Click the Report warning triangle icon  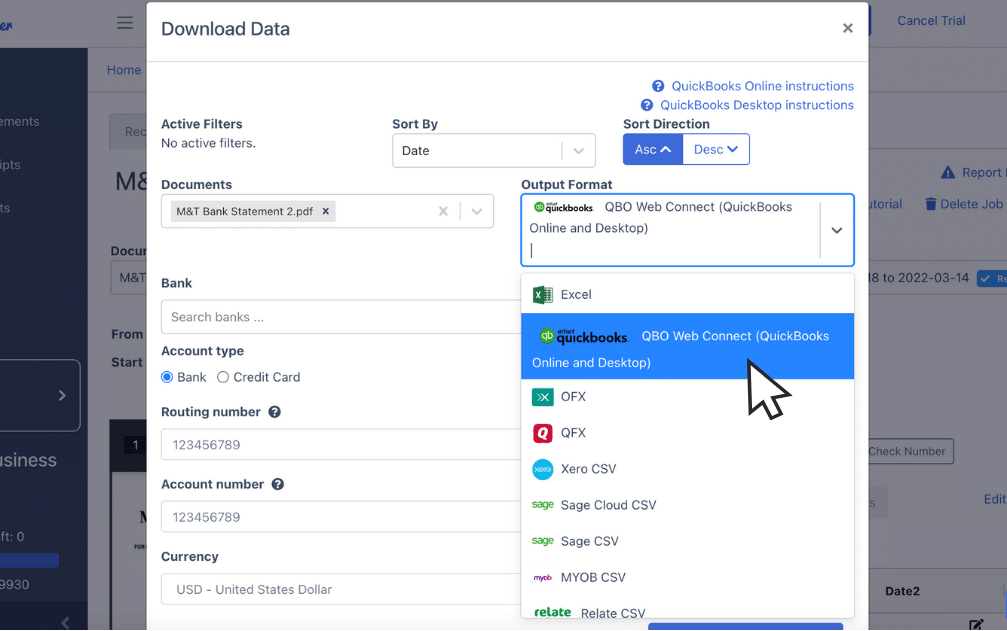click(x=948, y=172)
